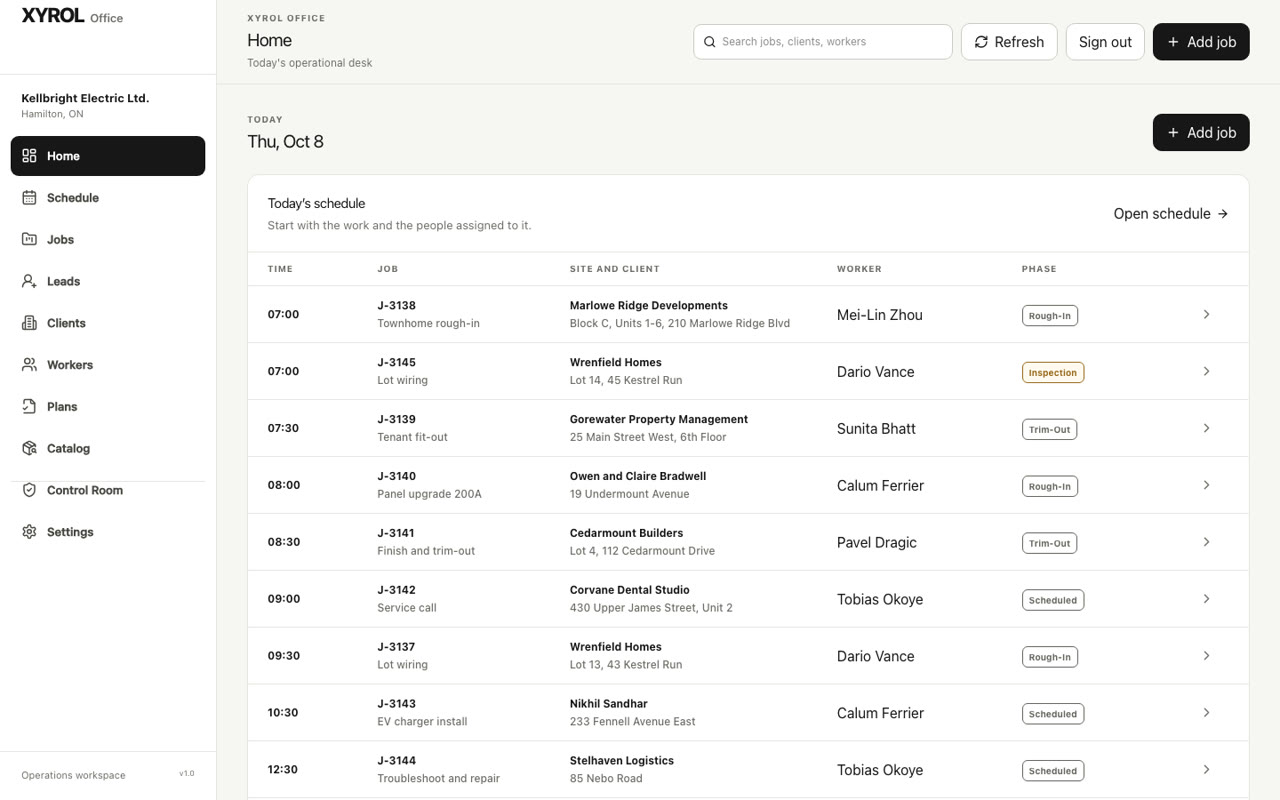Click the Inspection phase badge

pyautogui.click(x=1053, y=372)
